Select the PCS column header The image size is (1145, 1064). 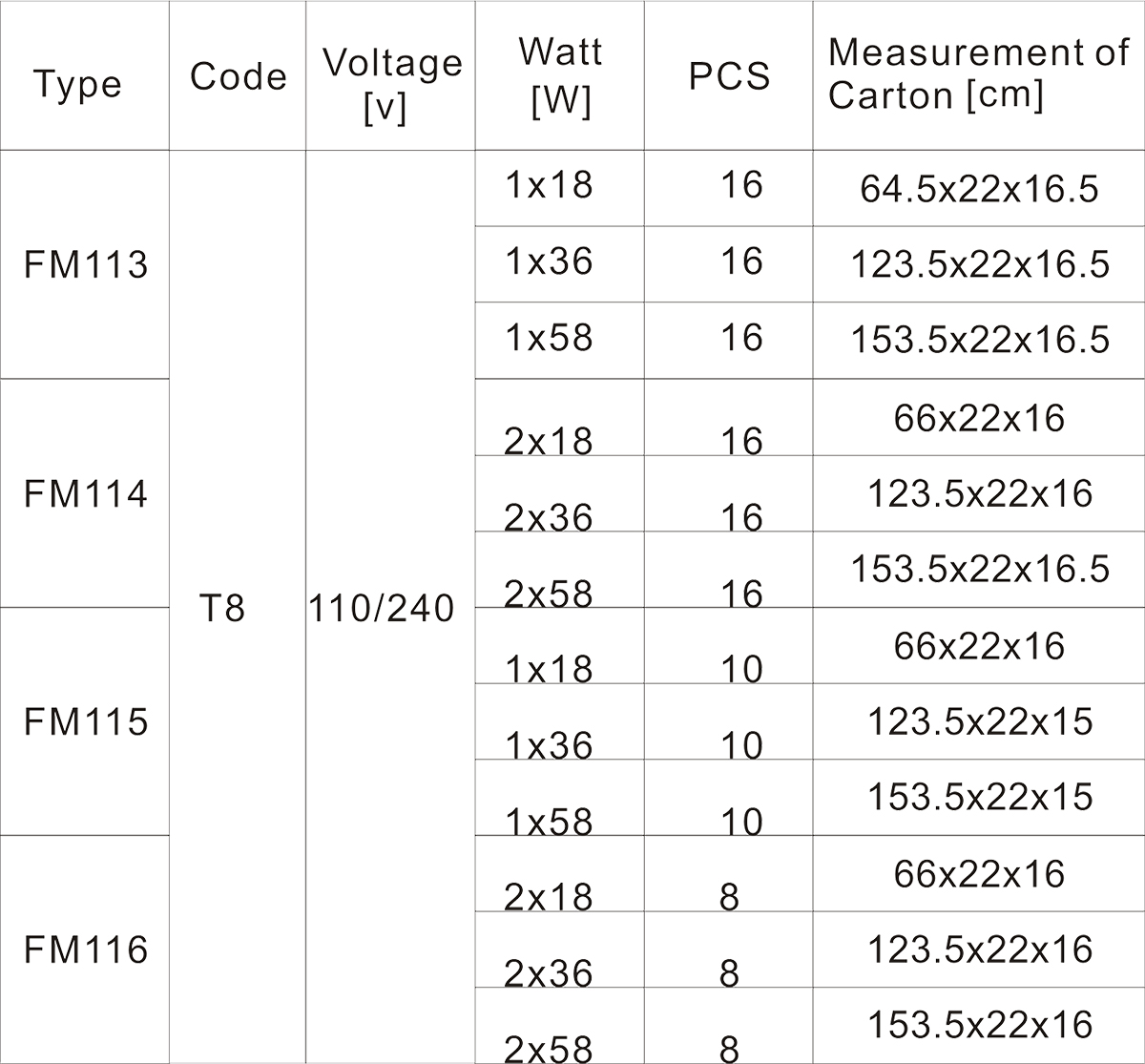click(729, 76)
